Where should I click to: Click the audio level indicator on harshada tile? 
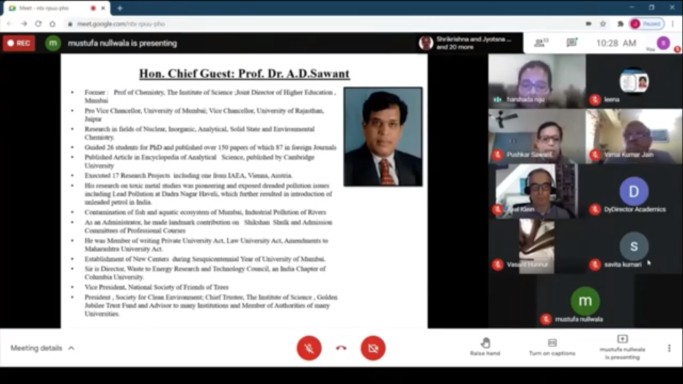[497, 100]
